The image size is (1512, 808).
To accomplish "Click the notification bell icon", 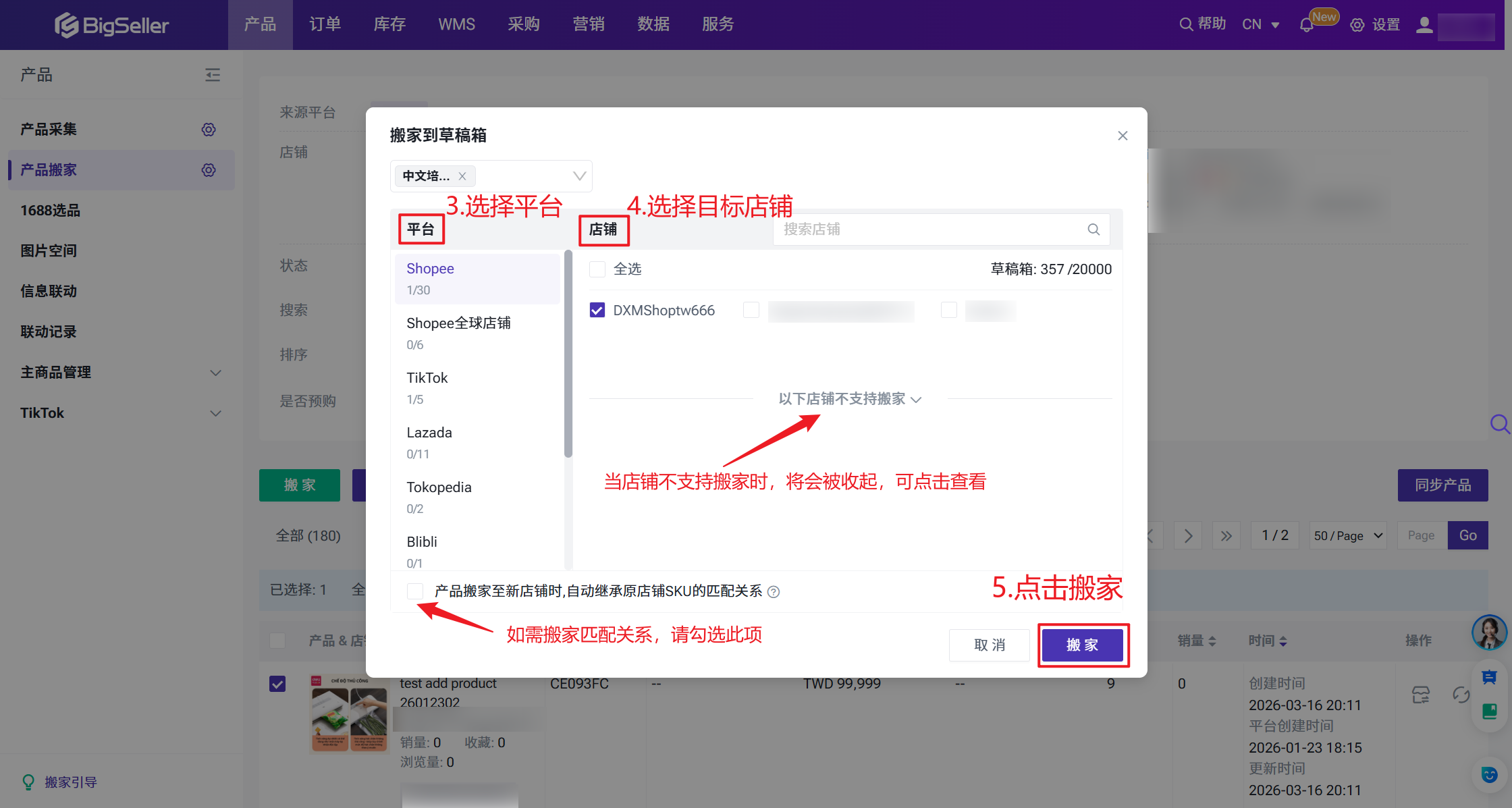I will 1306,25.
